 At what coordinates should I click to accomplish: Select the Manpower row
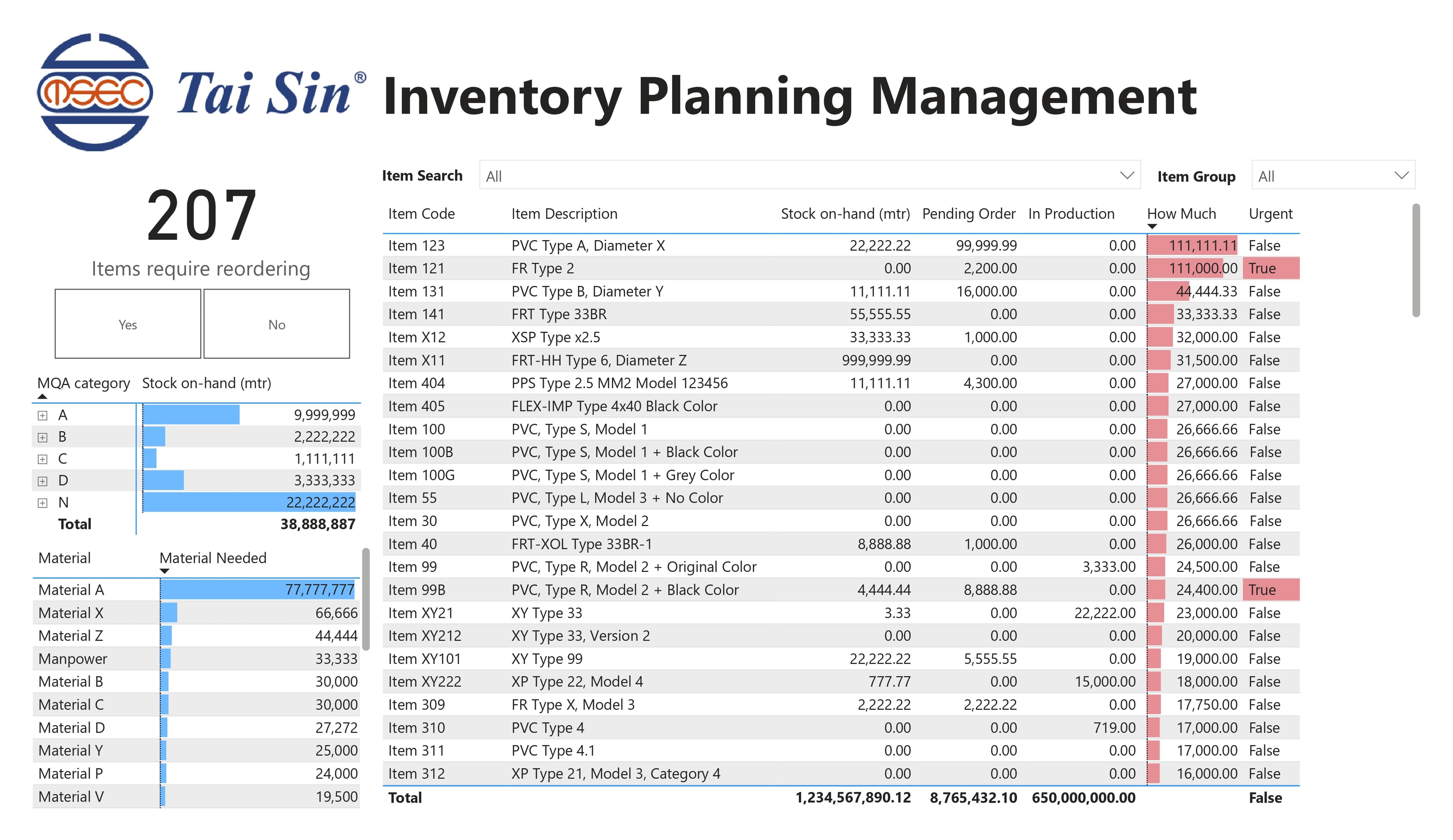(x=196, y=659)
